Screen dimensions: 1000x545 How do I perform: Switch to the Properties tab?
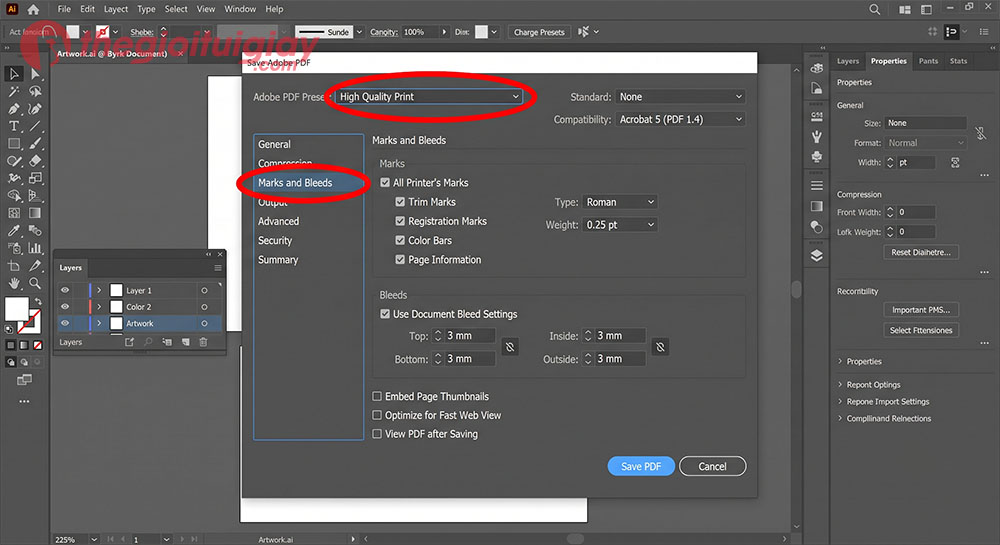pyautogui.click(x=888, y=61)
